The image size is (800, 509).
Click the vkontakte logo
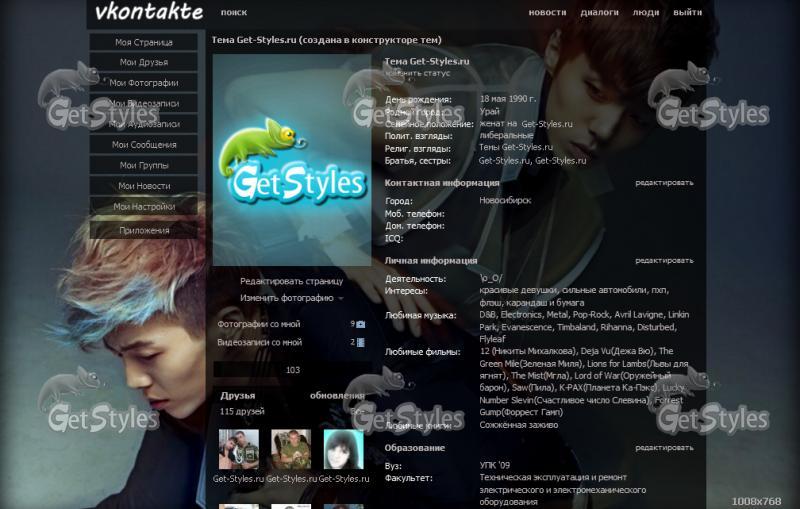(x=148, y=12)
